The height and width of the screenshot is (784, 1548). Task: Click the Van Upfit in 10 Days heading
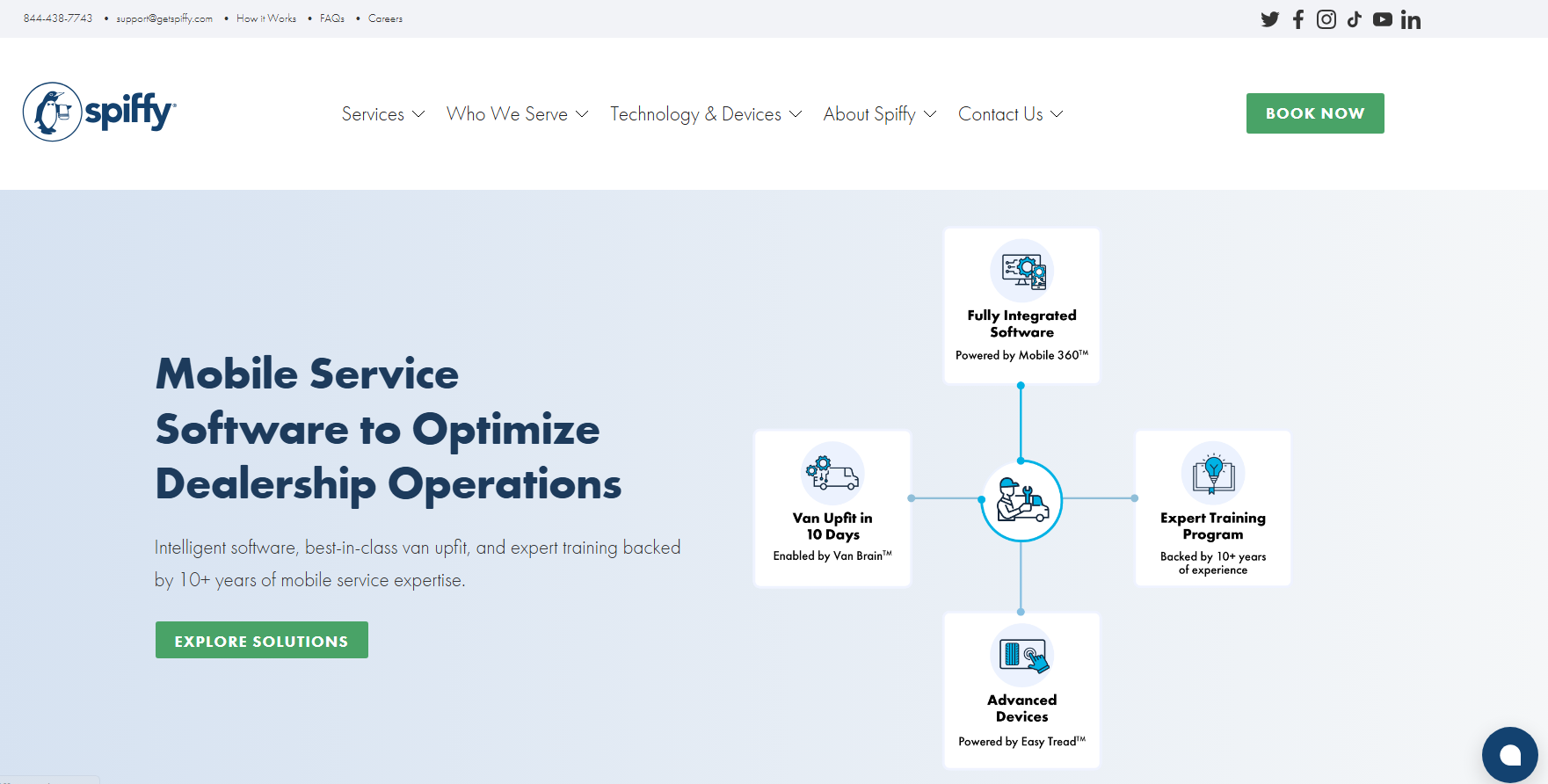point(832,526)
